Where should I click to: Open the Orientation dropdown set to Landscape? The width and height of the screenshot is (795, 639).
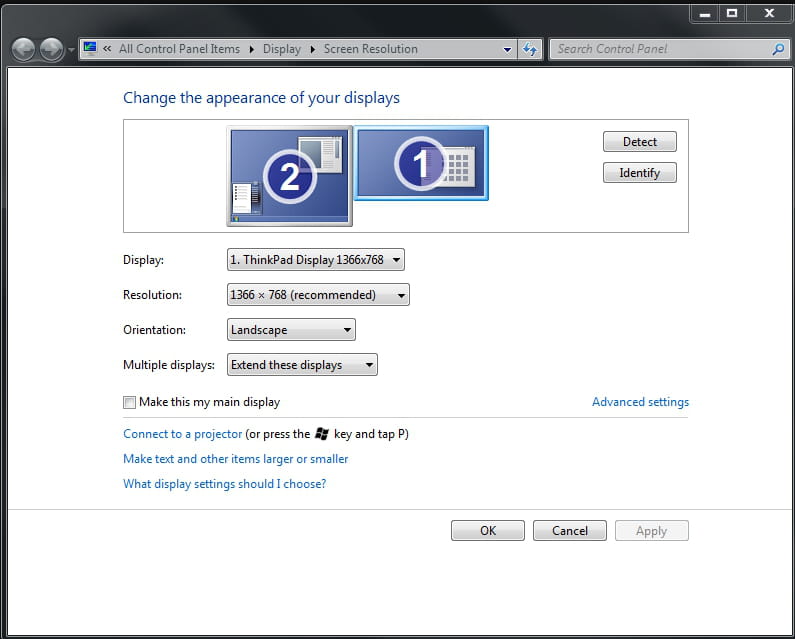(x=291, y=330)
